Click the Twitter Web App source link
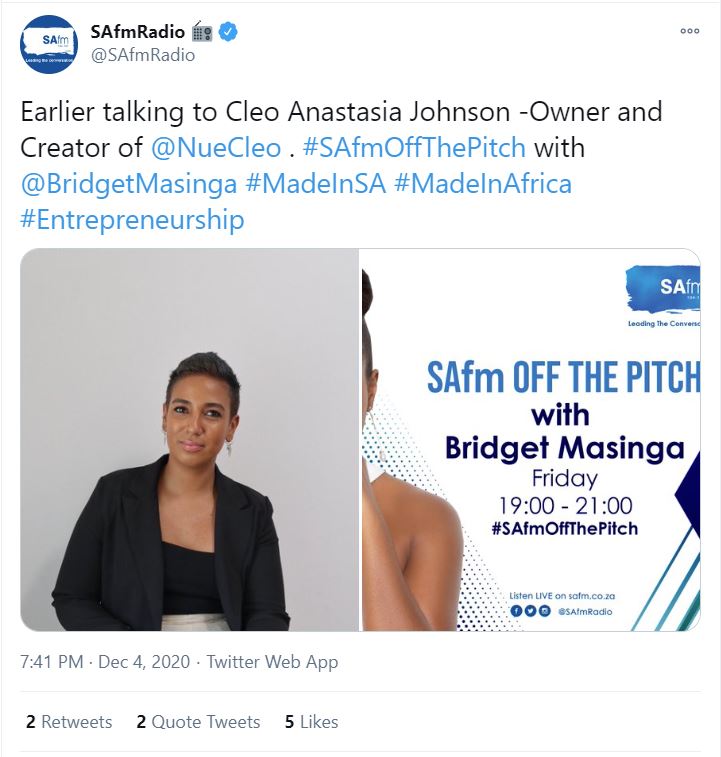The width and height of the screenshot is (721, 757). [272, 662]
